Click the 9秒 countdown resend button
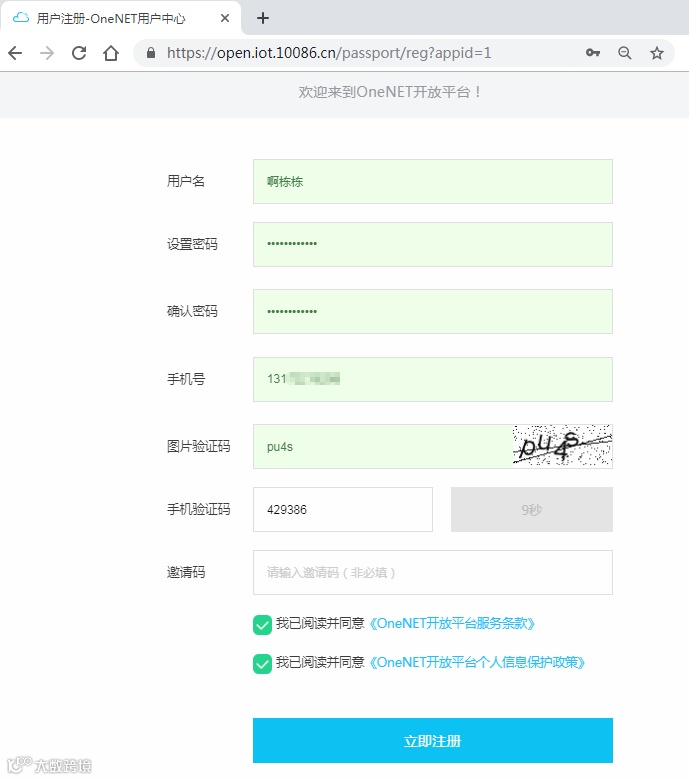The width and height of the screenshot is (689, 780). pyautogui.click(x=532, y=509)
